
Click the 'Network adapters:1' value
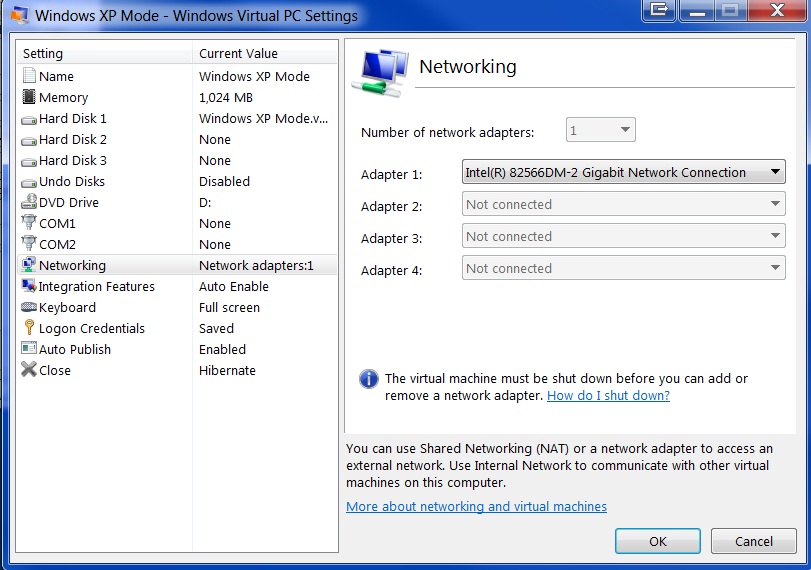[256, 265]
